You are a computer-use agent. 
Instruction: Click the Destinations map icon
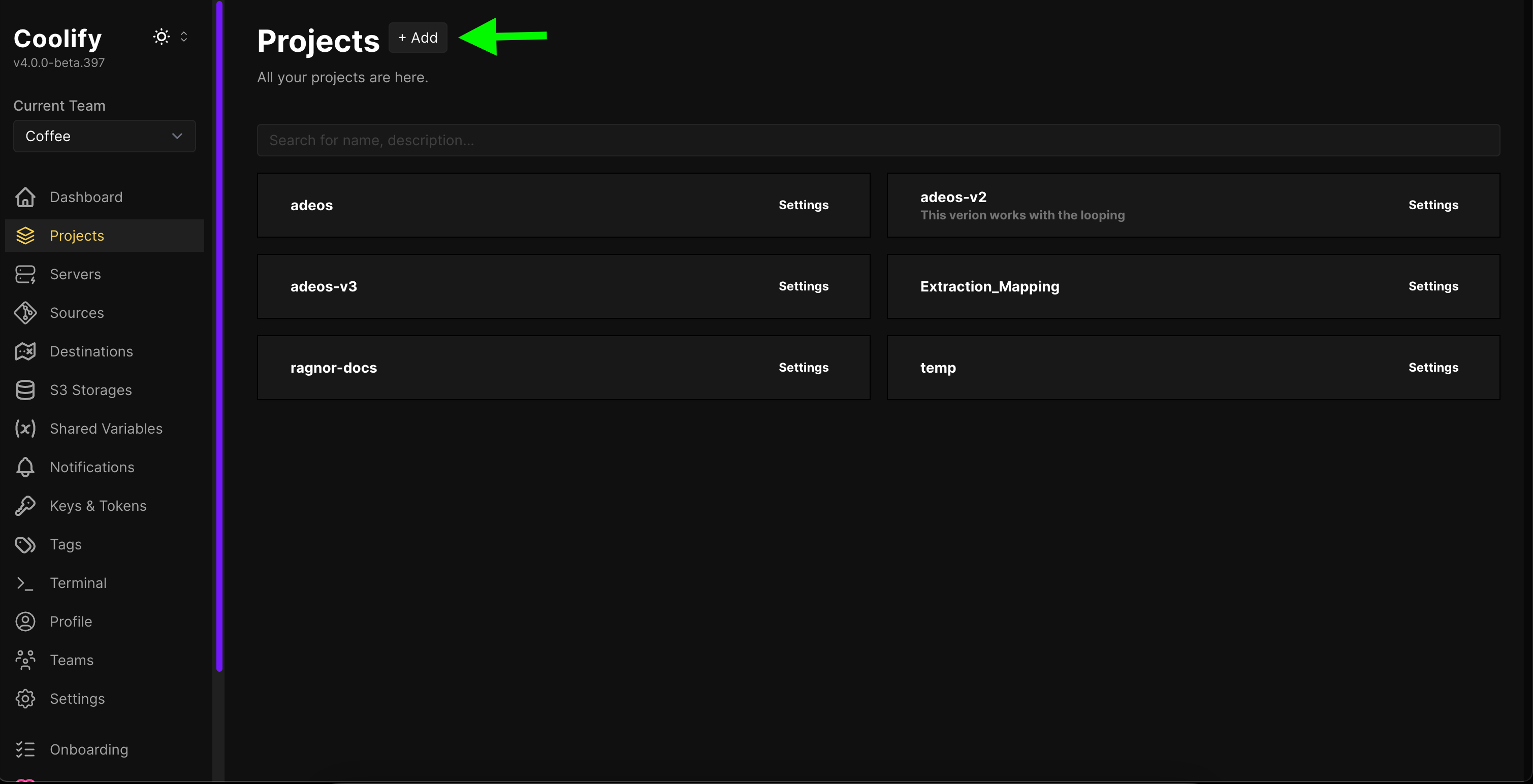pyautogui.click(x=25, y=351)
